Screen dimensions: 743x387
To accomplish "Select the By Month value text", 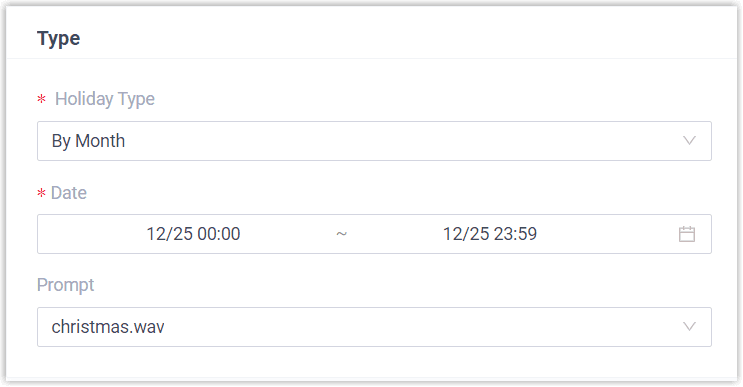I will (x=88, y=141).
